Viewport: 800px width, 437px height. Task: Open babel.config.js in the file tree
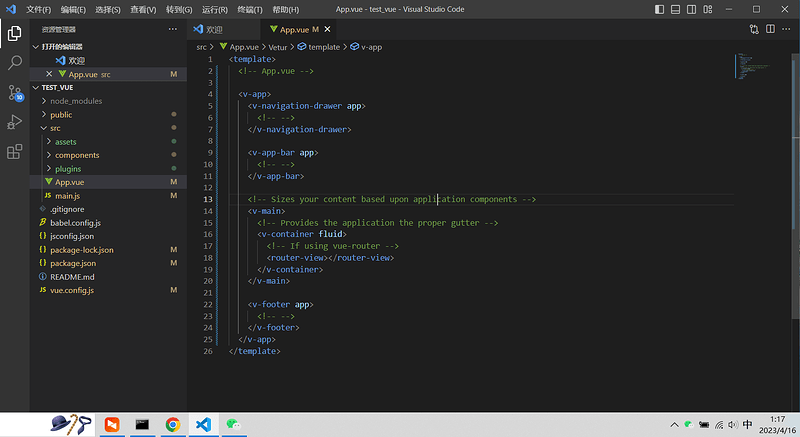tap(76, 223)
